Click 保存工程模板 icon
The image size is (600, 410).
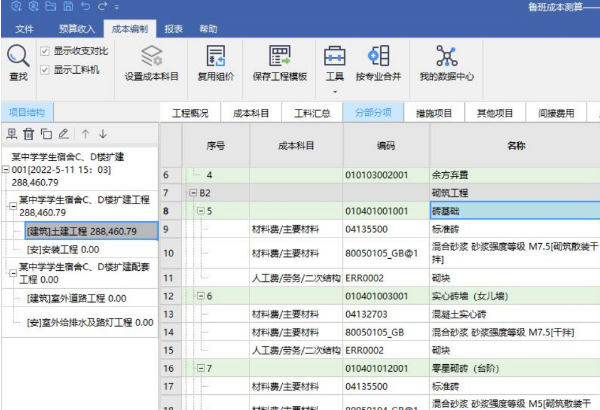point(280,56)
